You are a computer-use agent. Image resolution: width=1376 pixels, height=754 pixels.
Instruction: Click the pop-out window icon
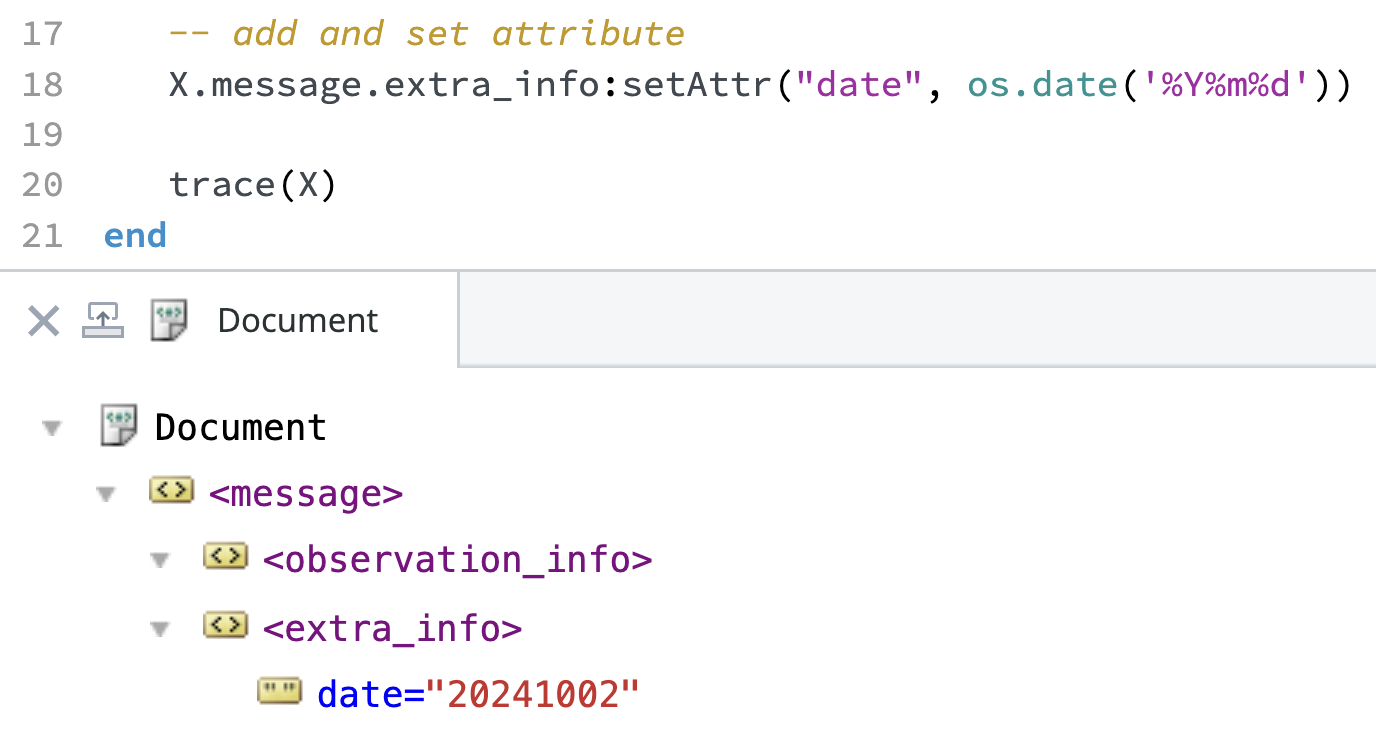tap(103, 321)
